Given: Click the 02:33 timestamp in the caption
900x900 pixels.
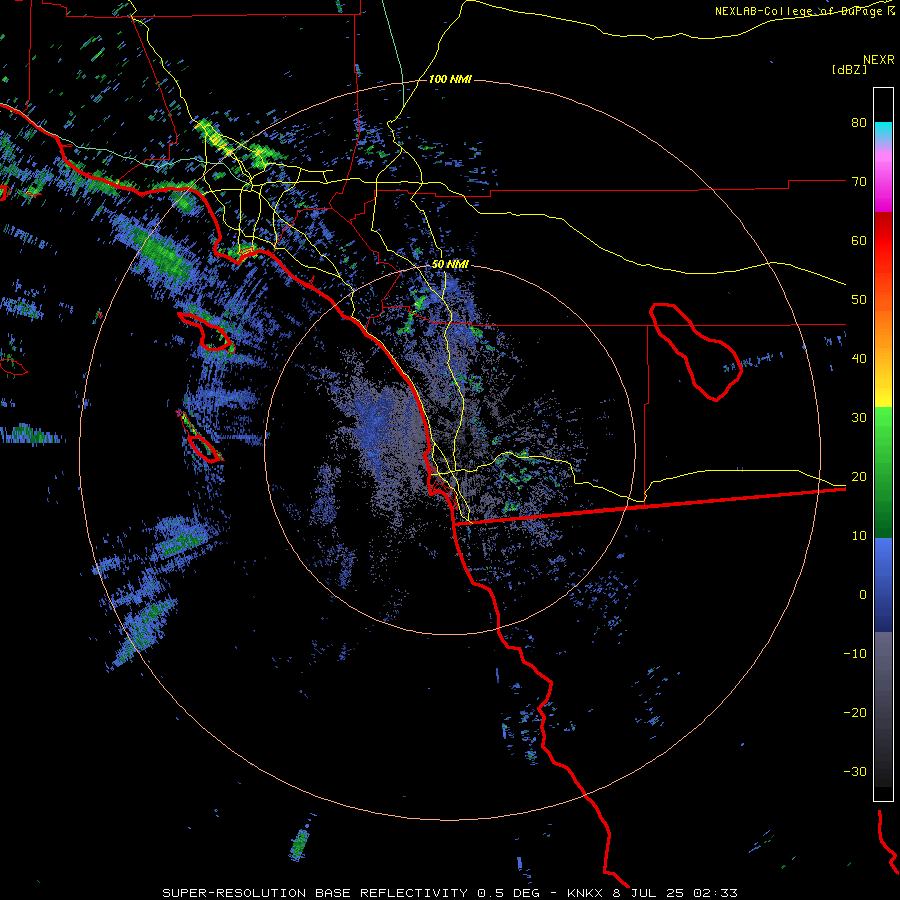Looking at the screenshot, I should click(718, 893).
